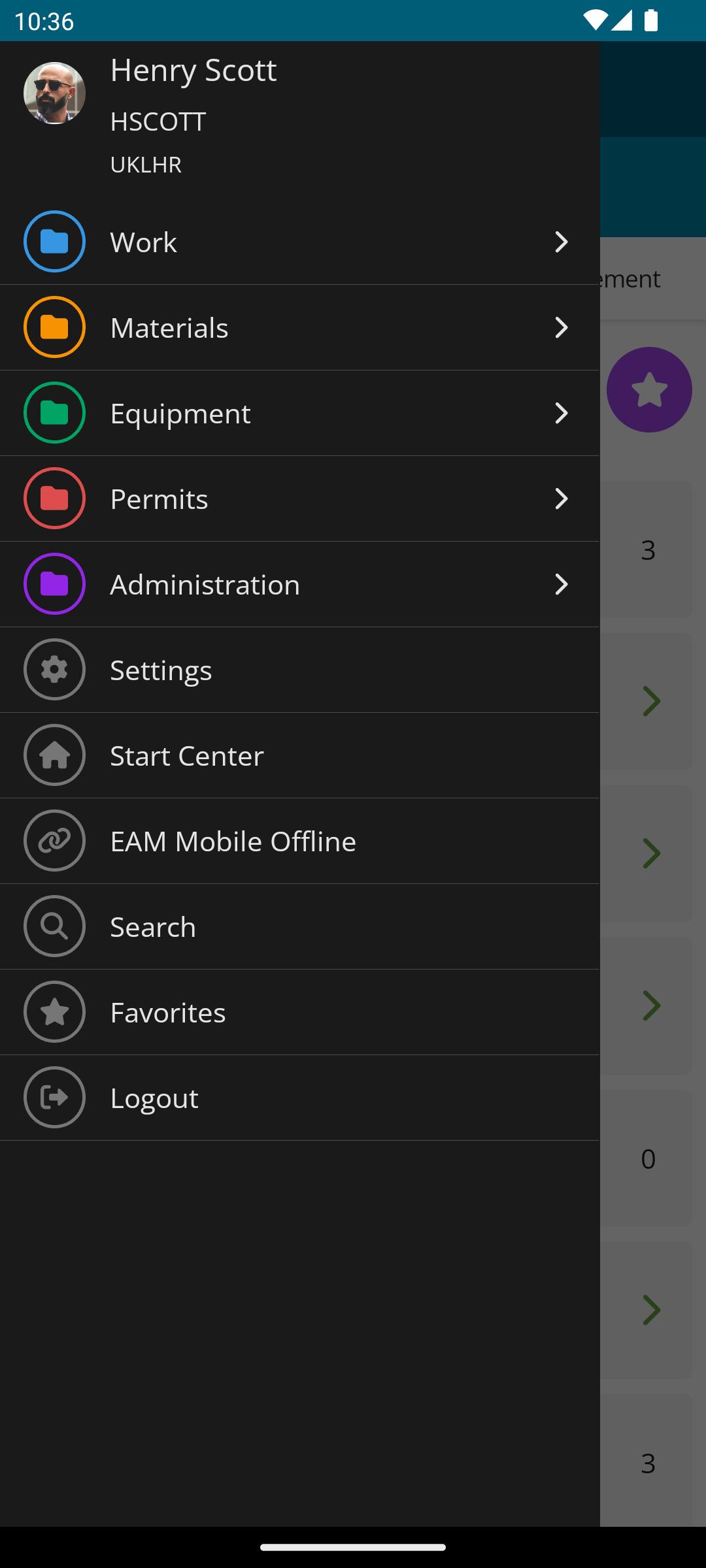Open Settings via the gear icon

[54, 670]
